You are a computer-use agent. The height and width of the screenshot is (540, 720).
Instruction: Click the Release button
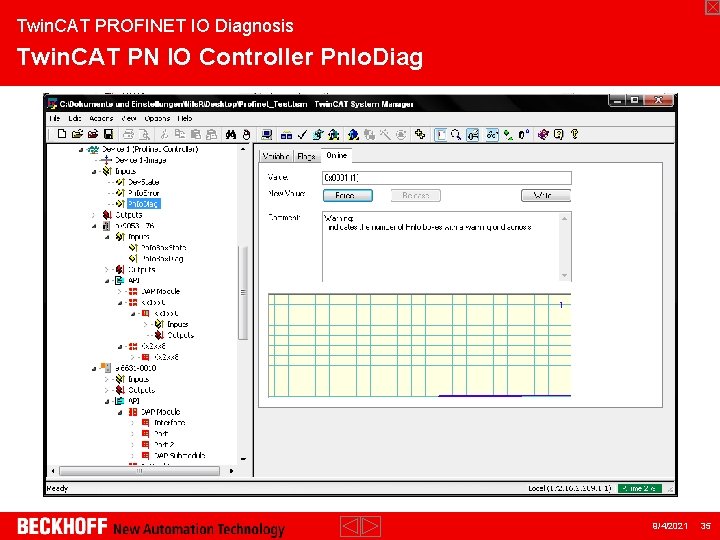click(x=416, y=196)
